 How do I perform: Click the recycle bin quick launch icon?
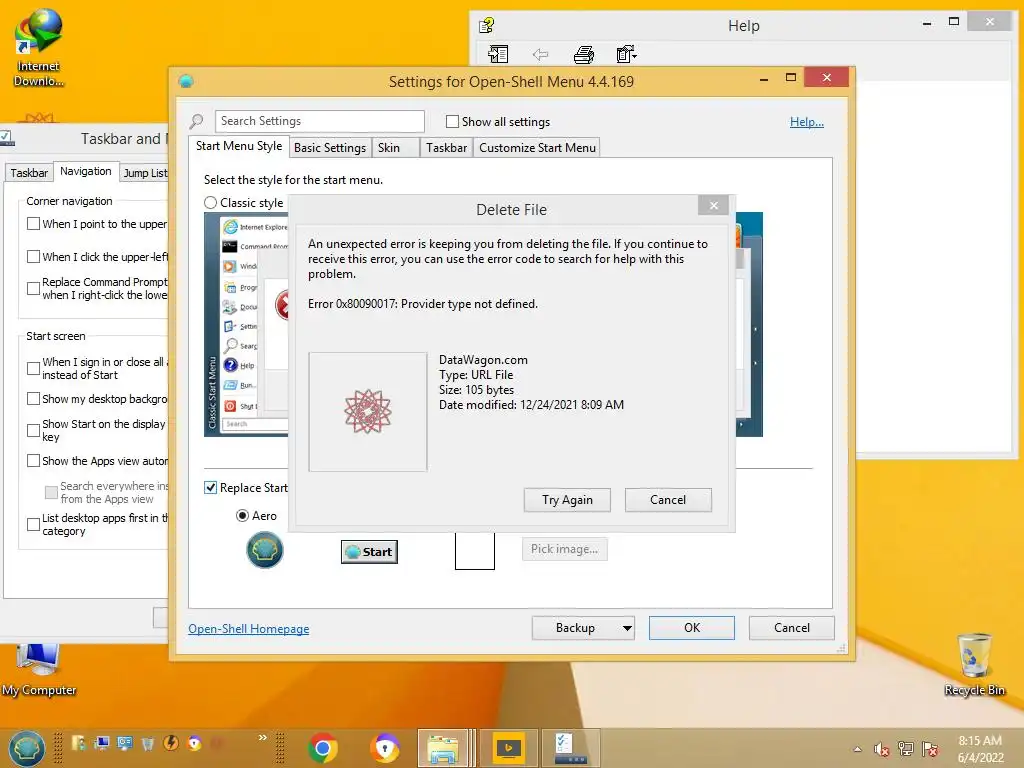(x=148, y=743)
